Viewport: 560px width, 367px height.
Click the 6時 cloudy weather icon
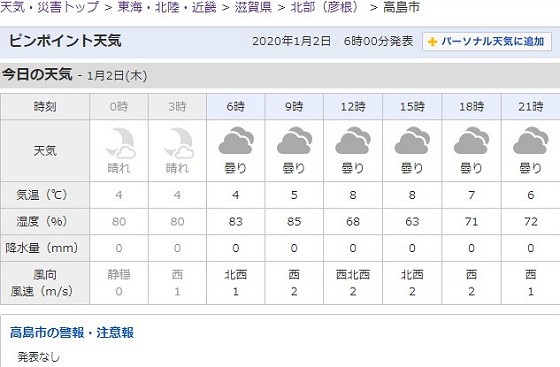coord(236,141)
